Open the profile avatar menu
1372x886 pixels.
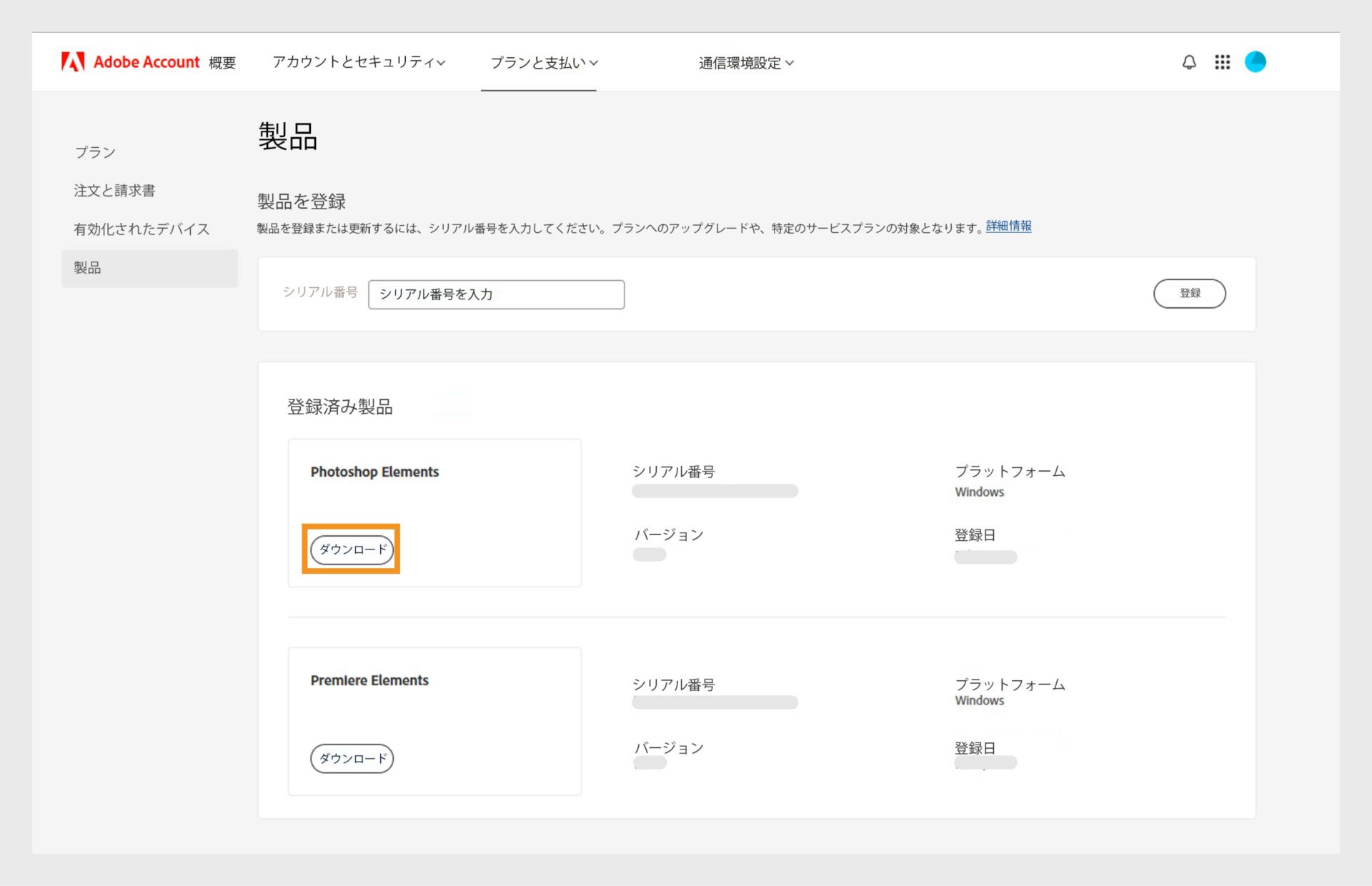tap(1256, 62)
